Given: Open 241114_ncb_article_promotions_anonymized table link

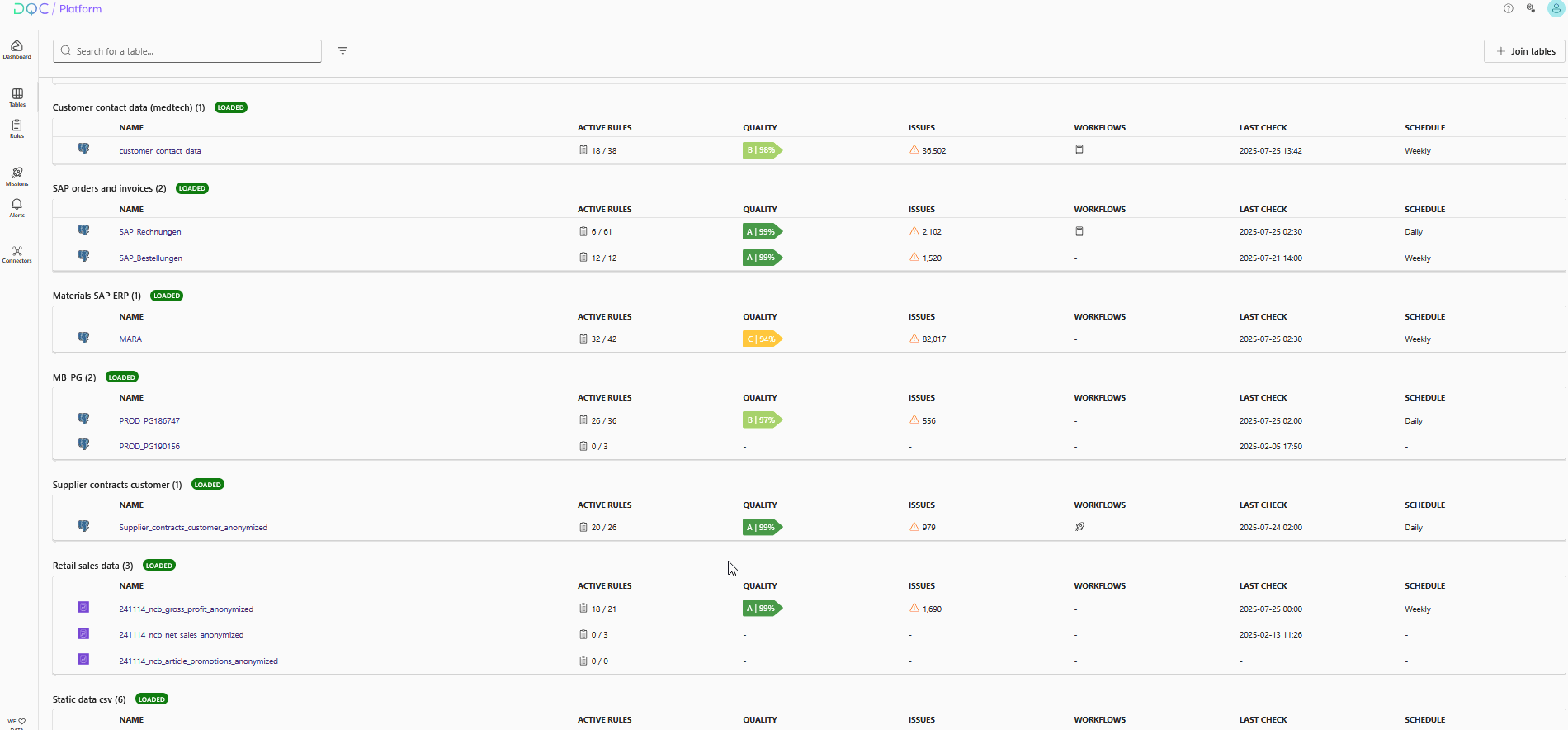Looking at the screenshot, I should point(199,661).
